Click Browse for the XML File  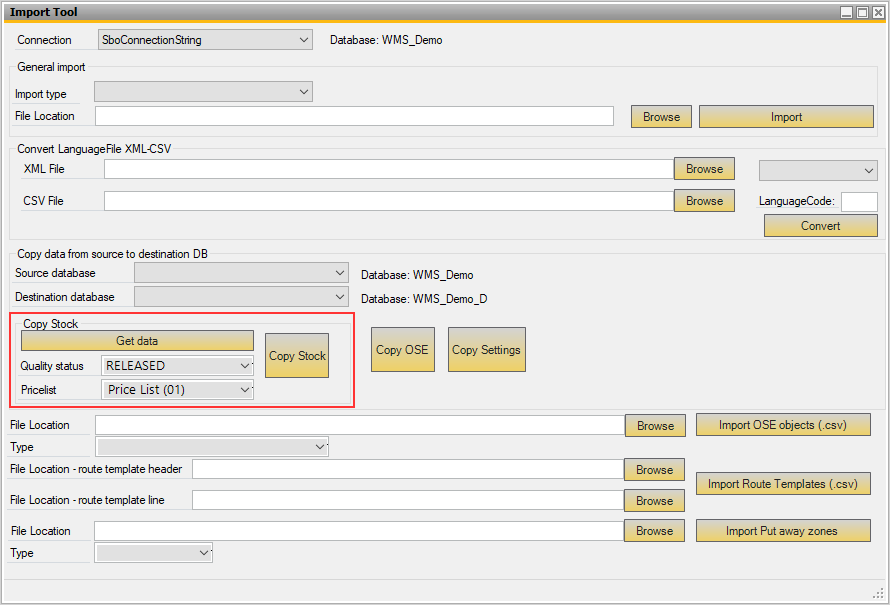pos(704,169)
